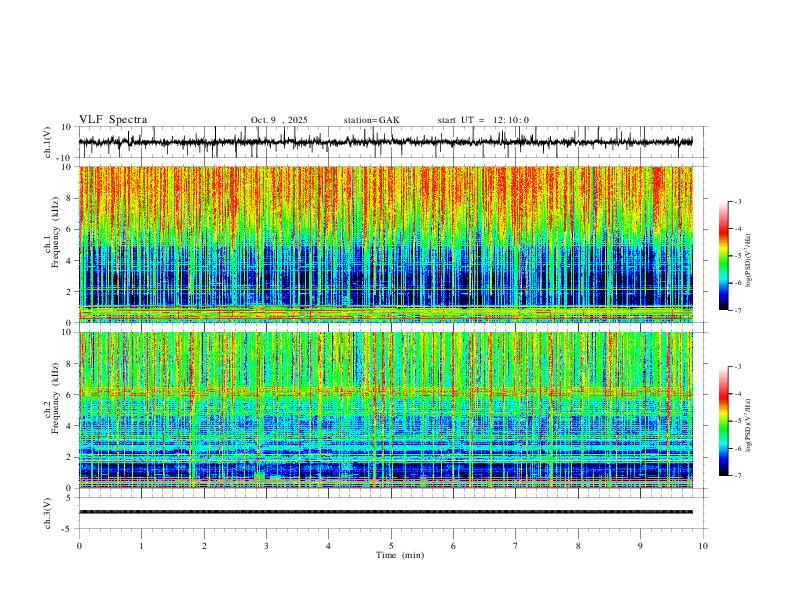Click the '-5' tick of ch.3(V) axis

[68, 529]
